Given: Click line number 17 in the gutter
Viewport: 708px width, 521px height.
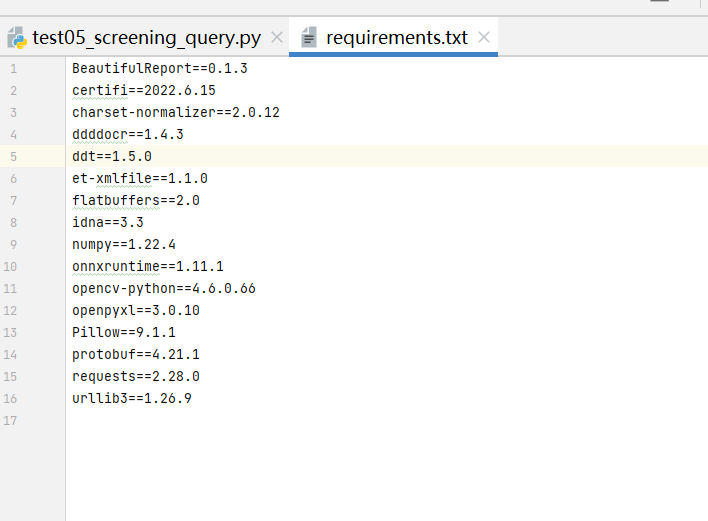Looking at the screenshot, I should (11, 421).
